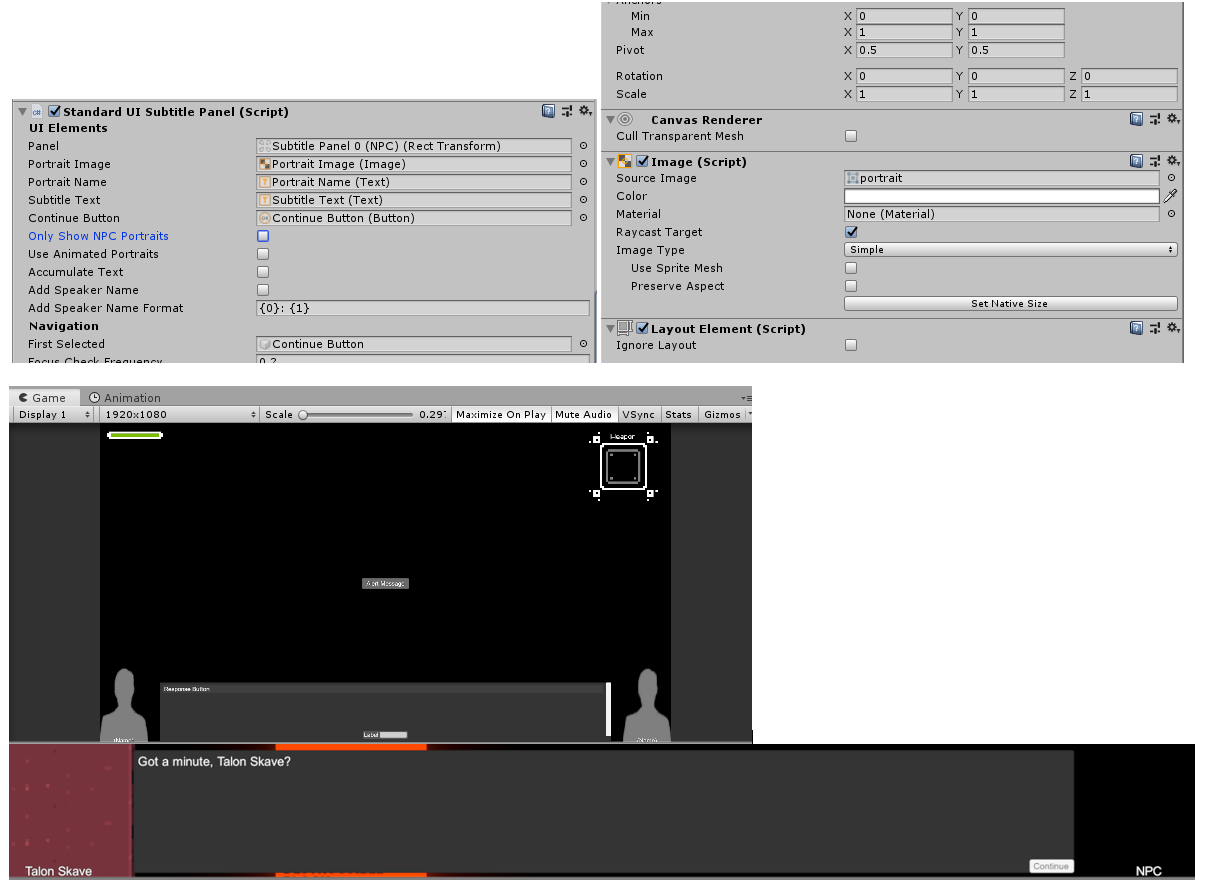The width and height of the screenshot is (1209, 892).
Task: Enable Add Speaker Name checkbox
Action: tap(263, 290)
